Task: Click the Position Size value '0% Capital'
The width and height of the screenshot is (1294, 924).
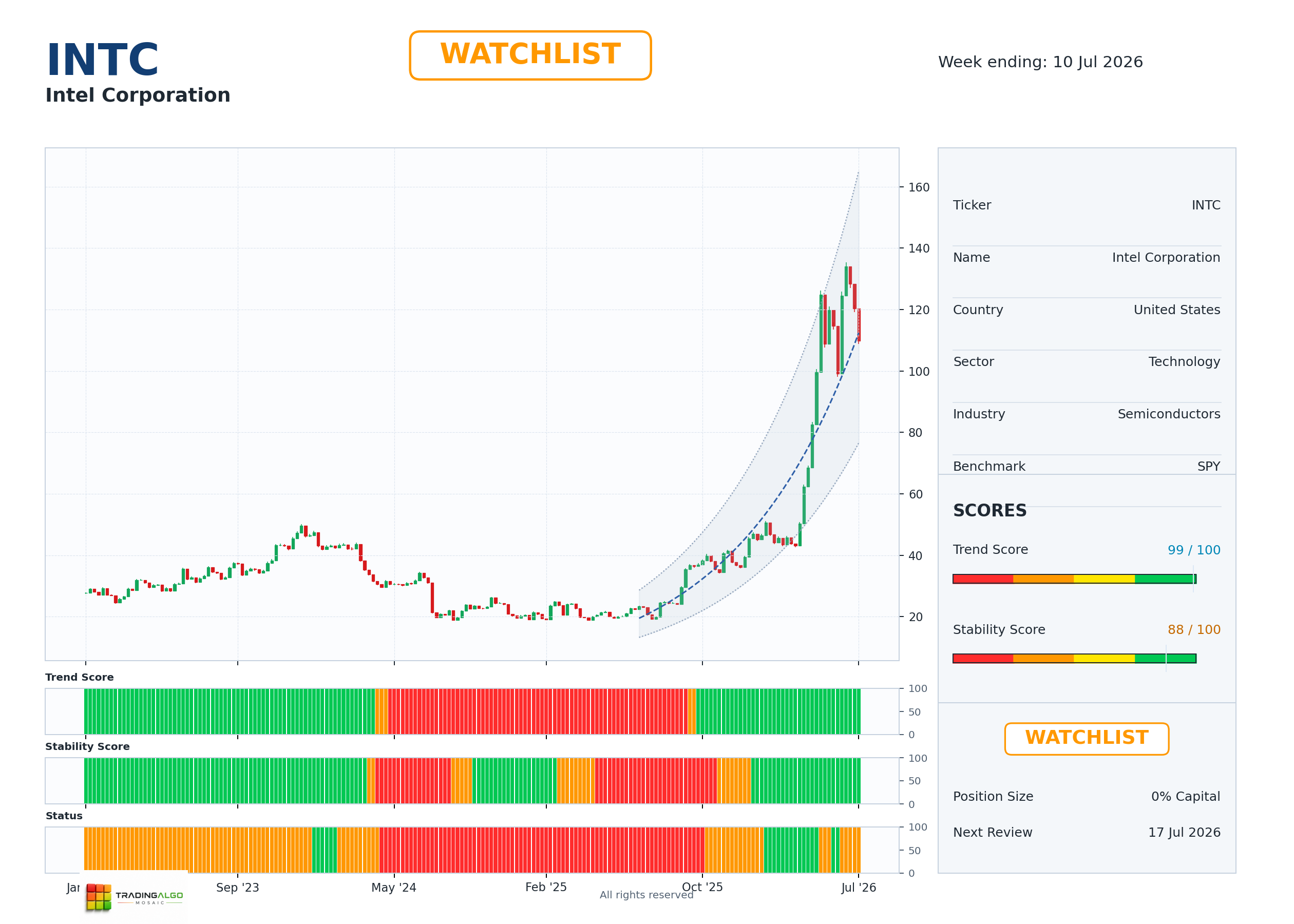Action: tap(1185, 797)
